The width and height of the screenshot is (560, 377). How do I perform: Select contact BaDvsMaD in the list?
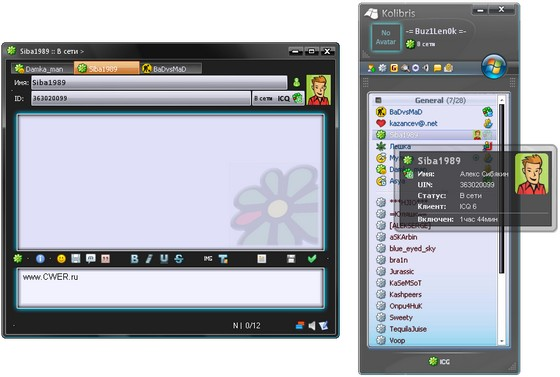(x=434, y=112)
